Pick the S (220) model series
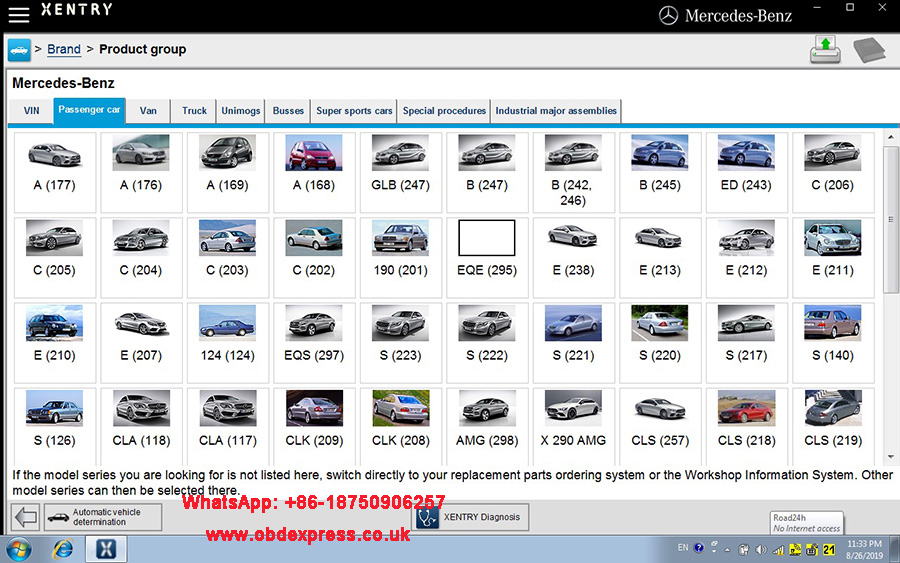 point(660,343)
